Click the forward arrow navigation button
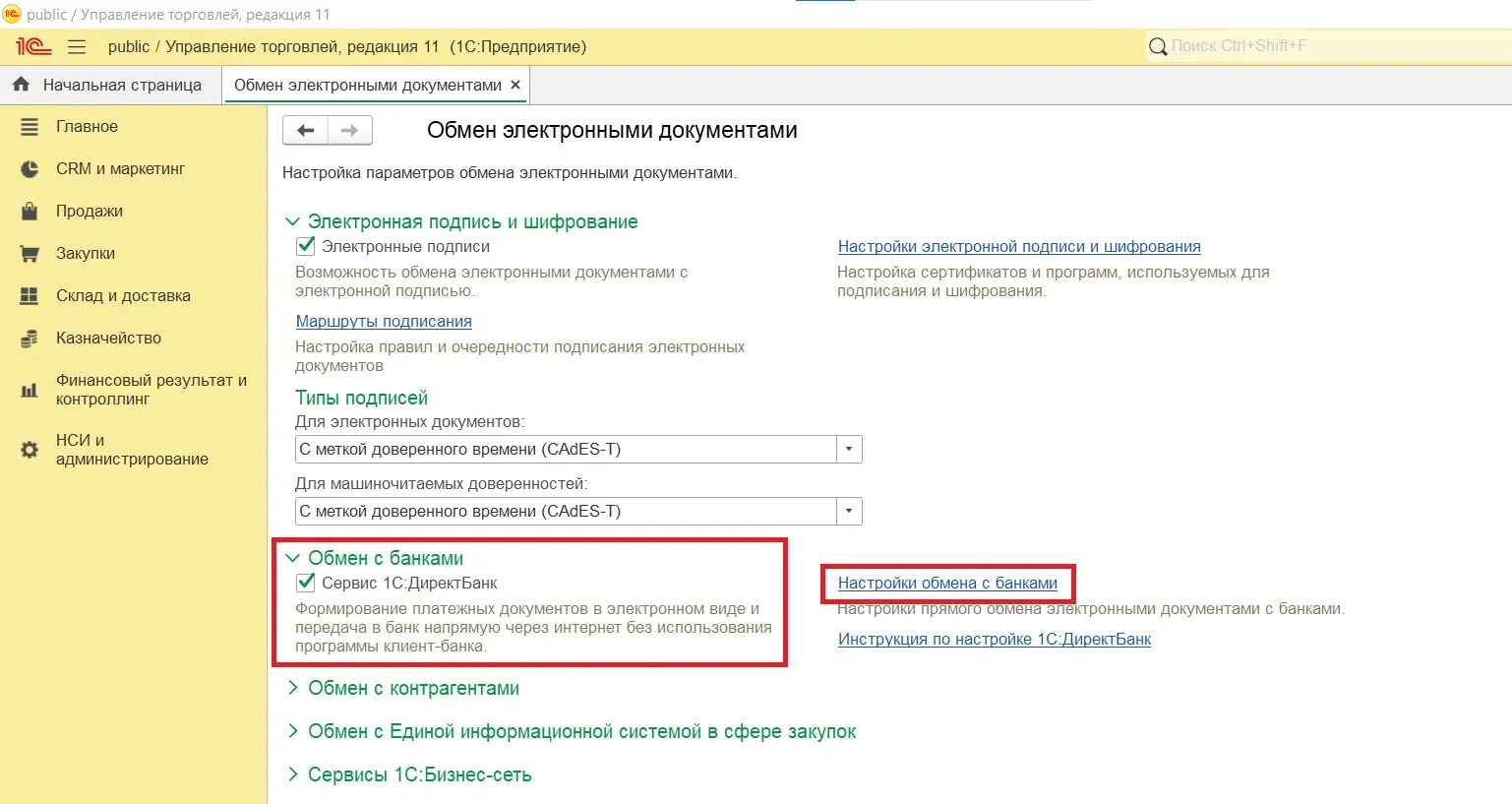The image size is (1512, 804). (x=349, y=130)
